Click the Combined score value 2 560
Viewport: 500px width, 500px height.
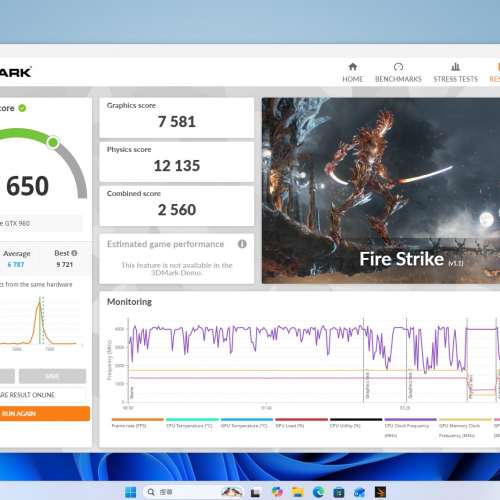point(177,210)
